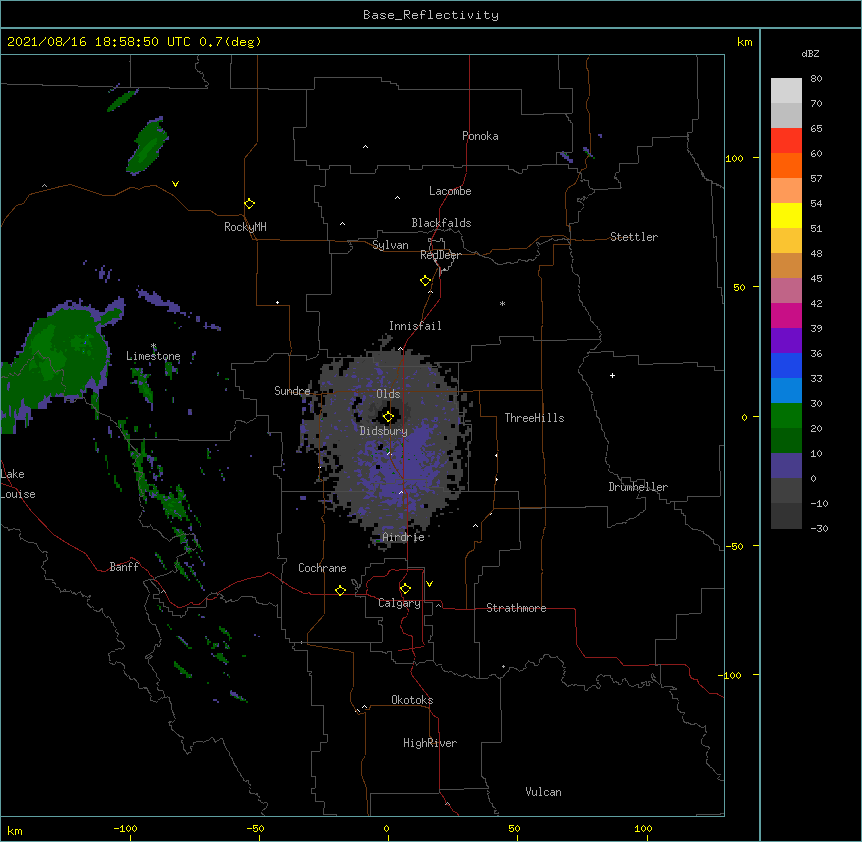Click the RedDeer city label
The height and width of the screenshot is (842, 862).
440,255
